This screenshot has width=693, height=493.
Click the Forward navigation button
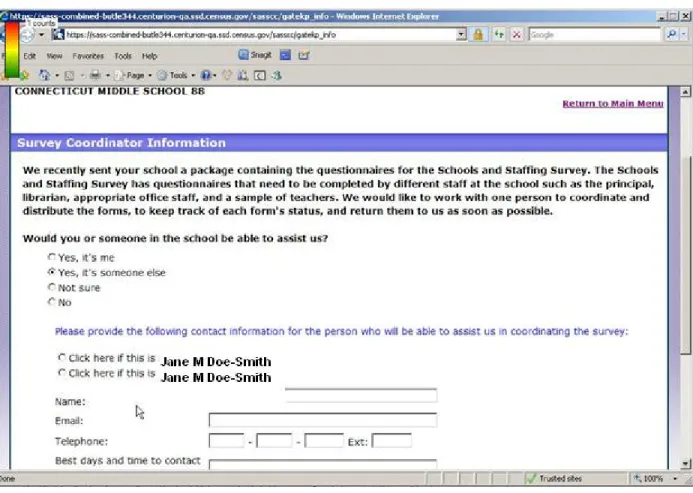click(x=27, y=34)
